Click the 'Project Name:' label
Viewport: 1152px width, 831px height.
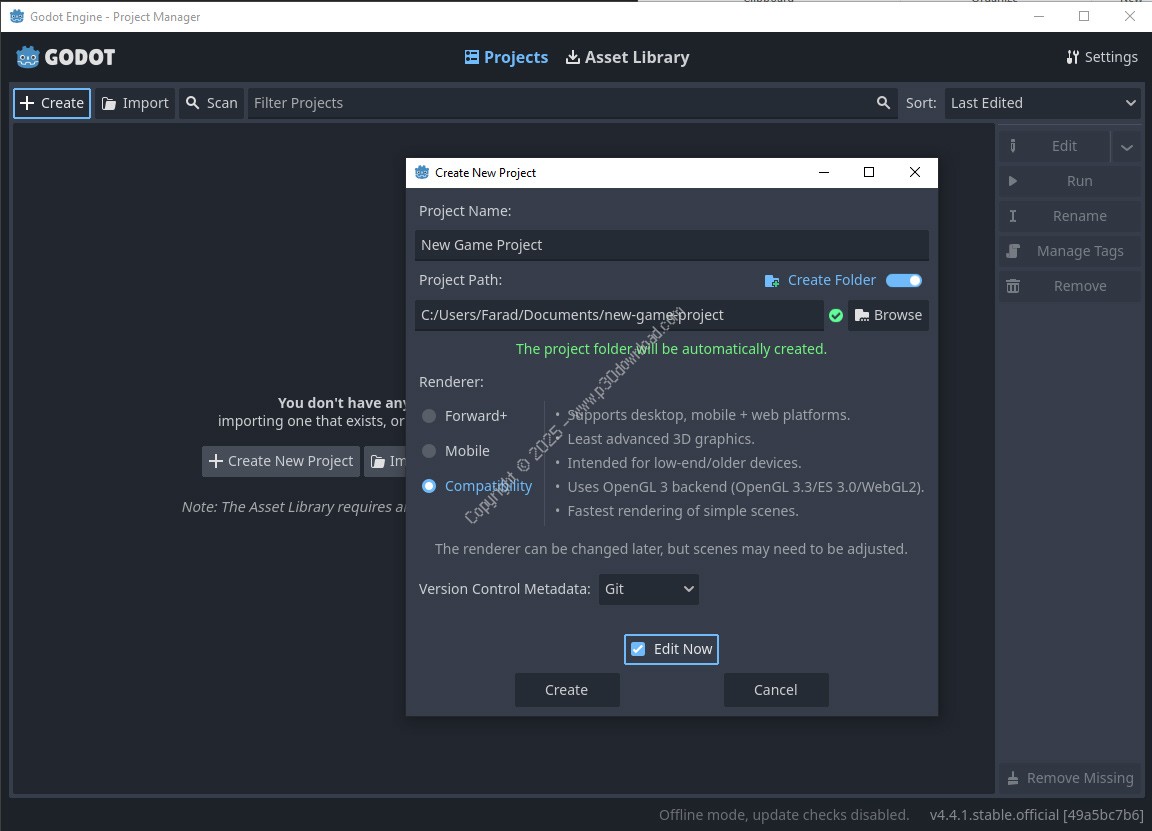coord(465,211)
